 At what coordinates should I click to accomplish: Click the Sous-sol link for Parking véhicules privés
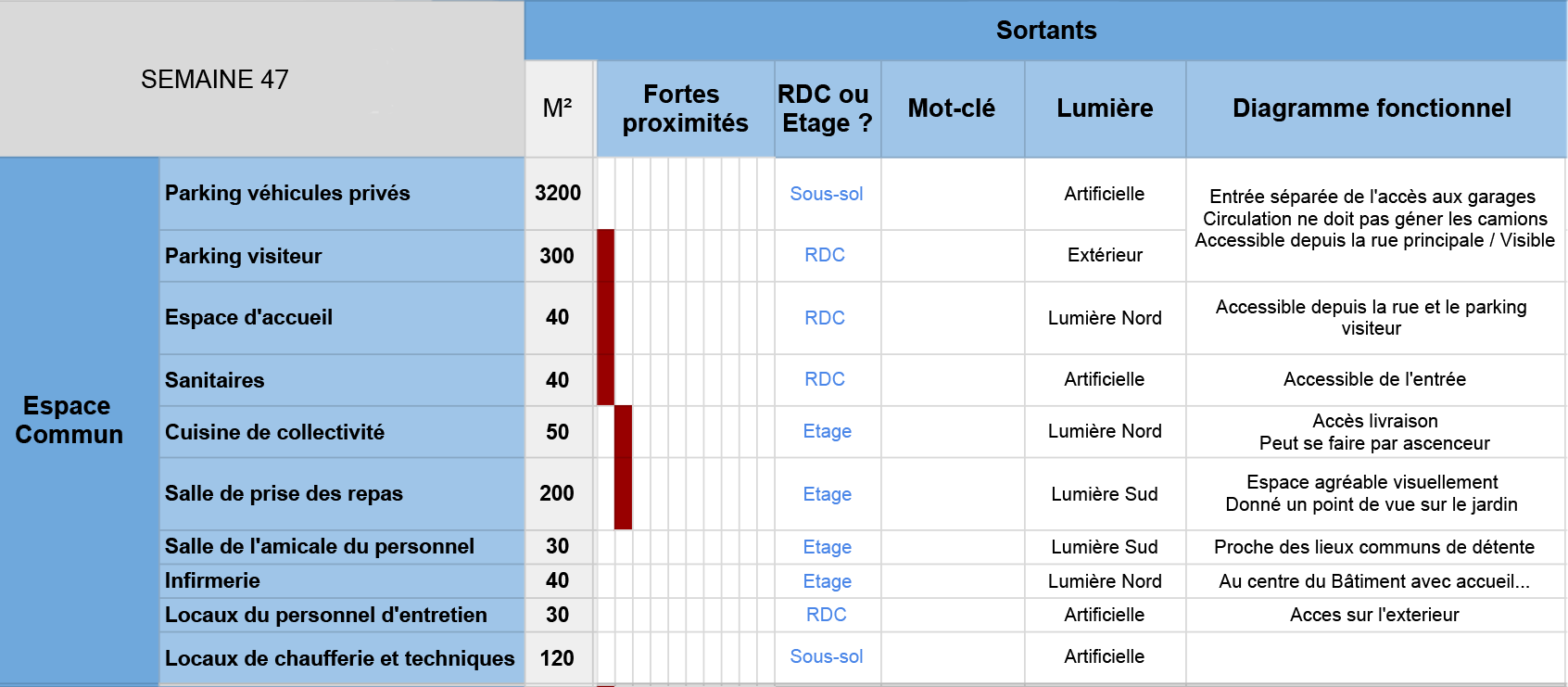coord(826,194)
